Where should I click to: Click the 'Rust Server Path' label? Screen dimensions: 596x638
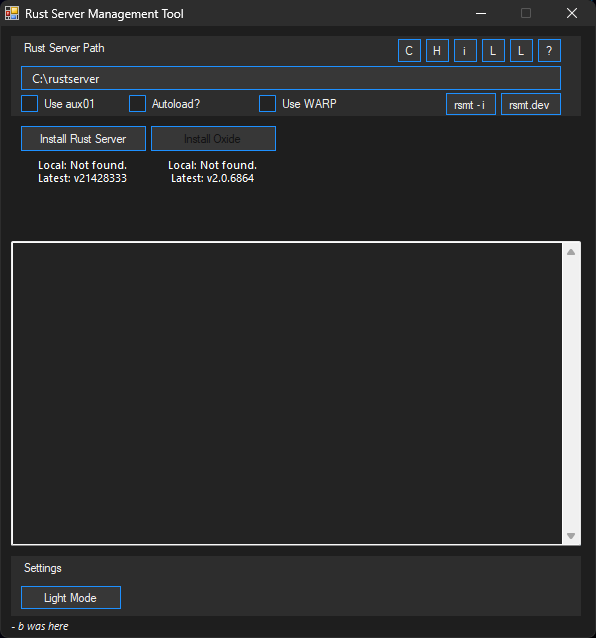coord(64,48)
